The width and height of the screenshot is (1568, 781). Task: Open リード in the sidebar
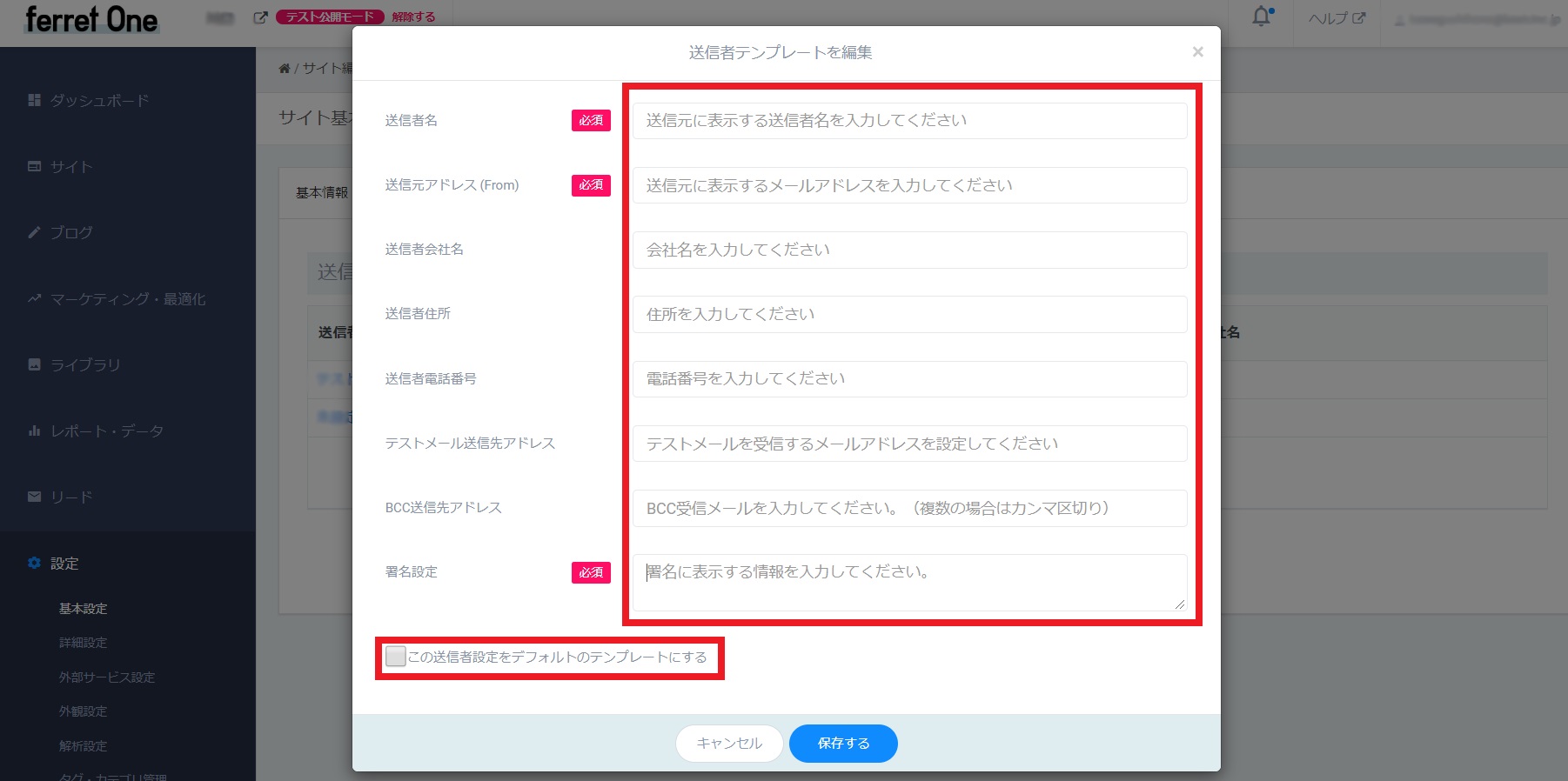[71, 497]
